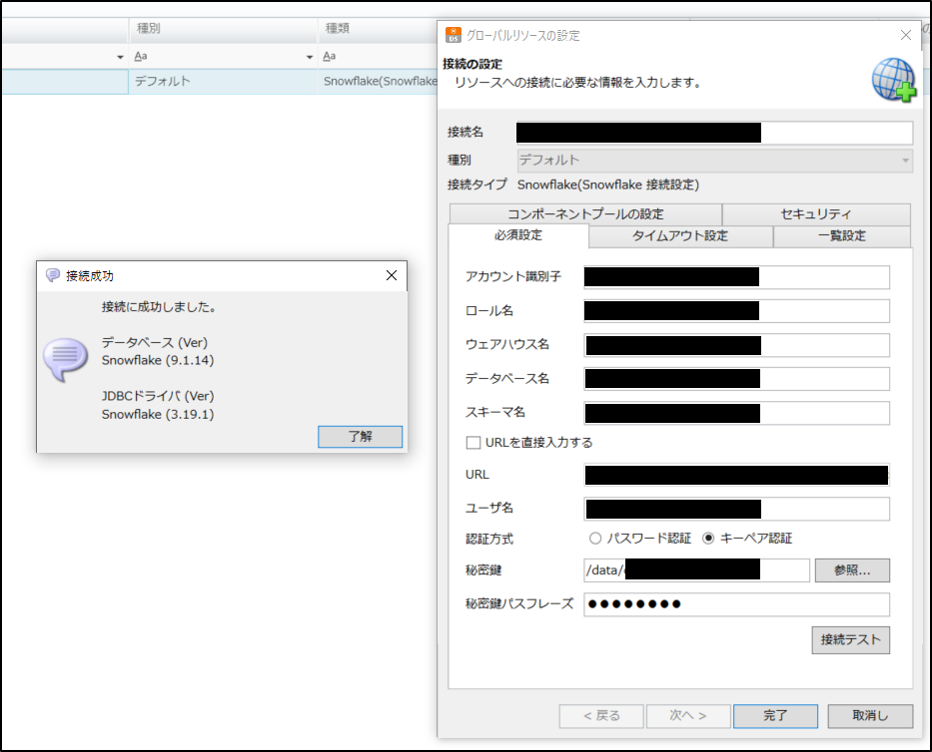Click the 接続テスト button
Image resolution: width=932 pixels, height=752 pixels.
coord(851,640)
